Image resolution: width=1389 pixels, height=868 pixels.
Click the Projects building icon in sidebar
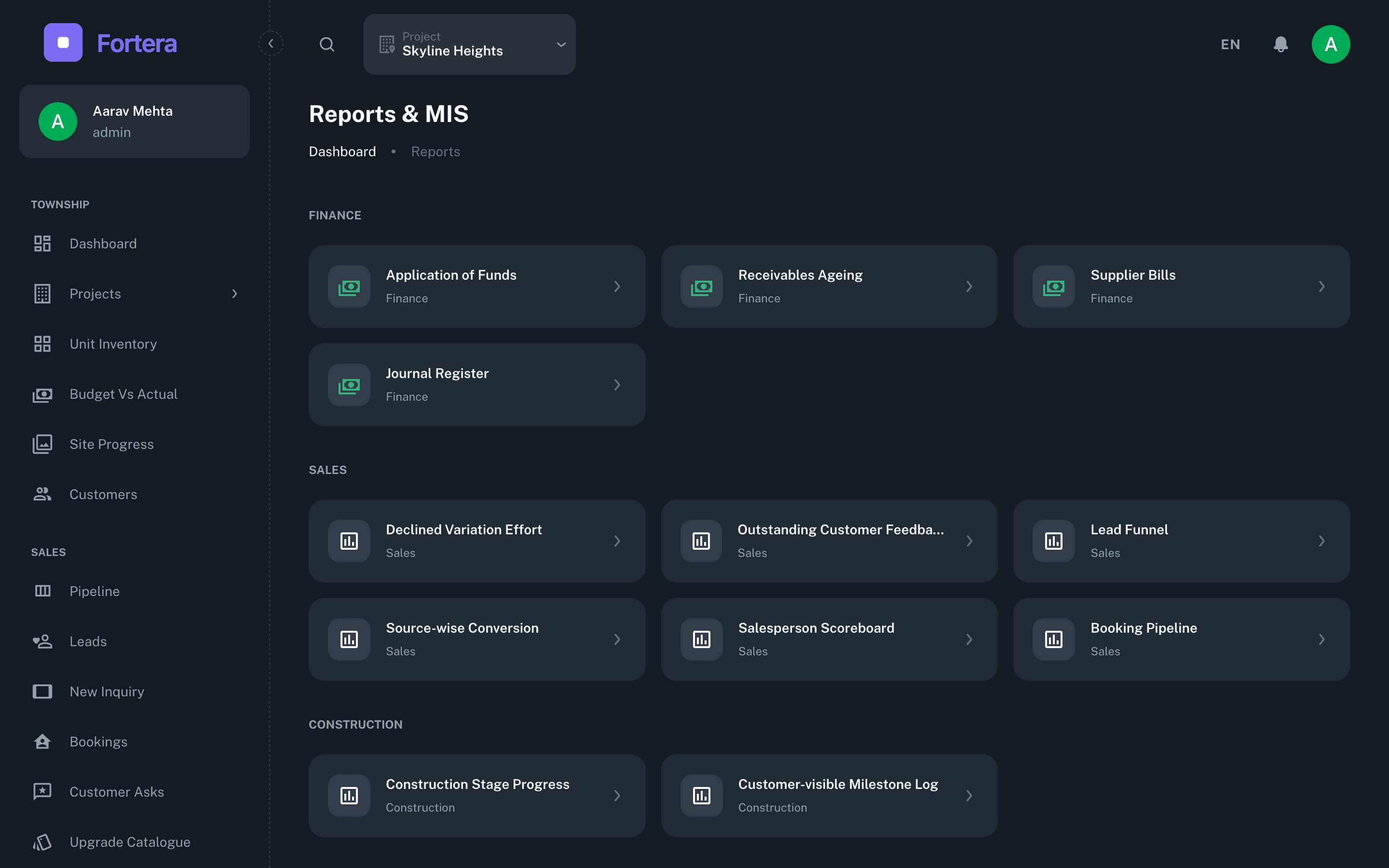42,293
